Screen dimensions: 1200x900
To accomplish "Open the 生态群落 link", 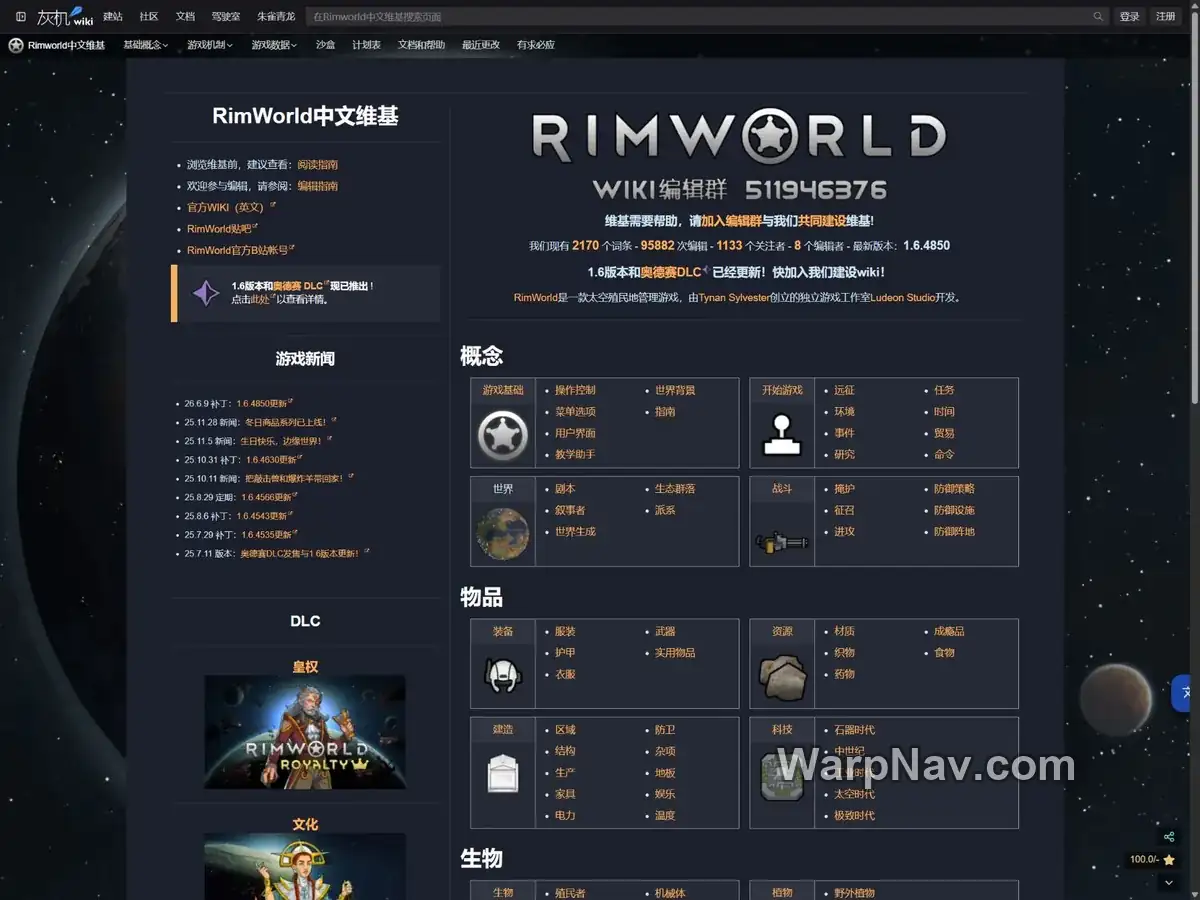I will coord(675,489).
